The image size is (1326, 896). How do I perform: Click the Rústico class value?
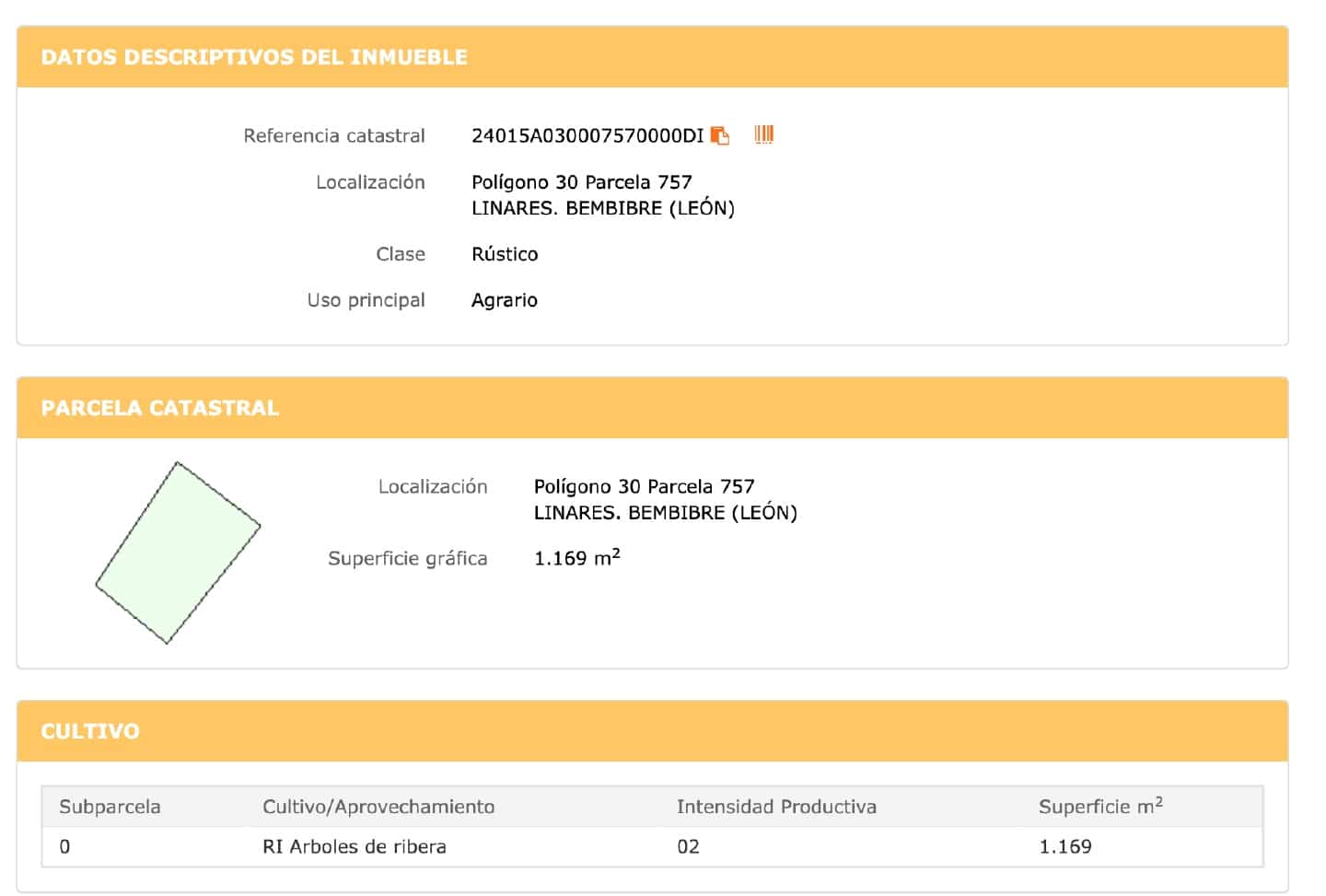click(505, 254)
